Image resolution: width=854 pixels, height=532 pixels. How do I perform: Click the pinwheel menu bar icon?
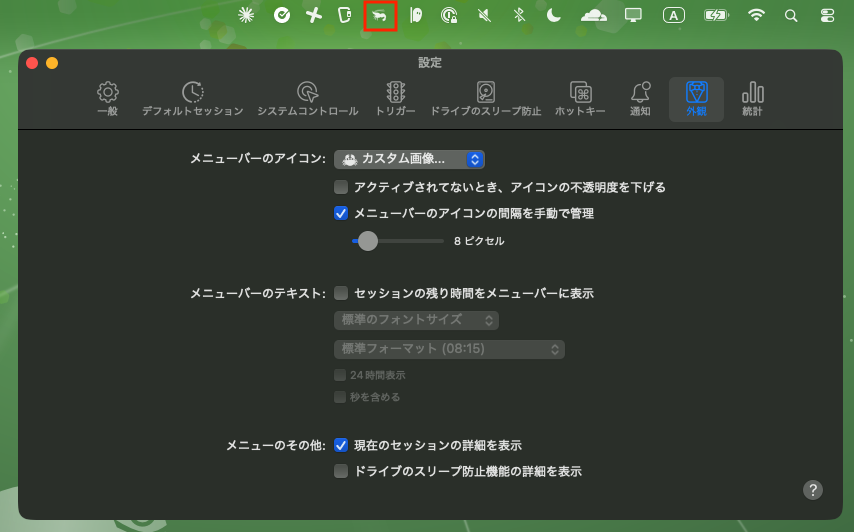(314, 15)
